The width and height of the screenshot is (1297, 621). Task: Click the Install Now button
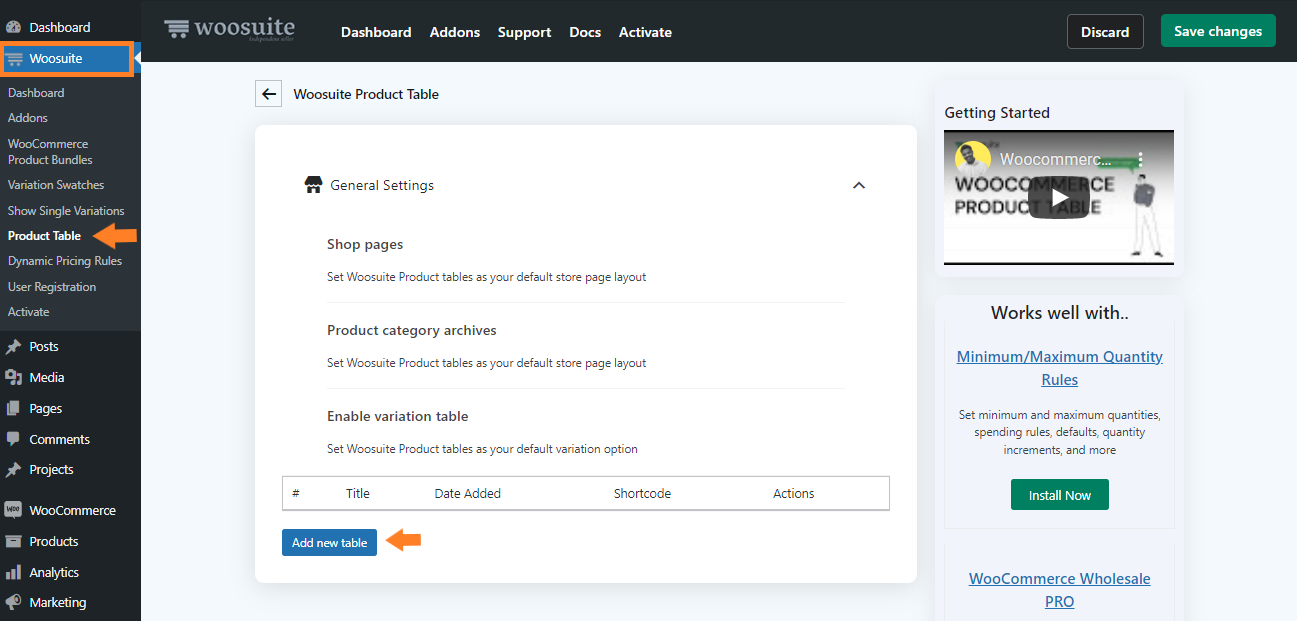pos(1060,495)
